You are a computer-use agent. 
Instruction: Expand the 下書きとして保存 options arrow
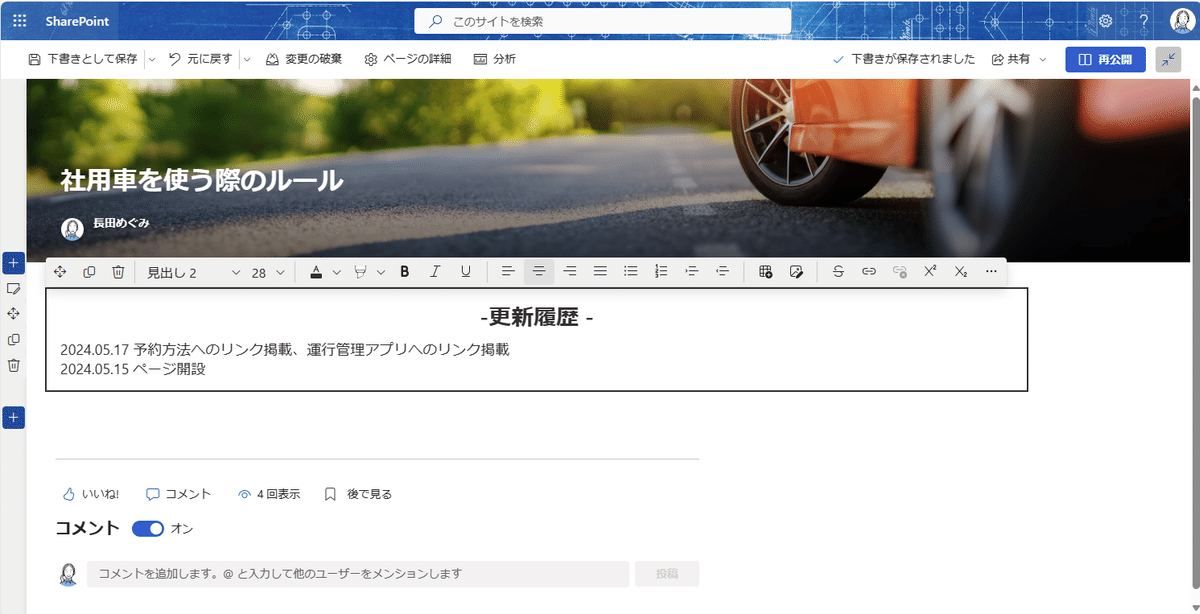(152, 59)
